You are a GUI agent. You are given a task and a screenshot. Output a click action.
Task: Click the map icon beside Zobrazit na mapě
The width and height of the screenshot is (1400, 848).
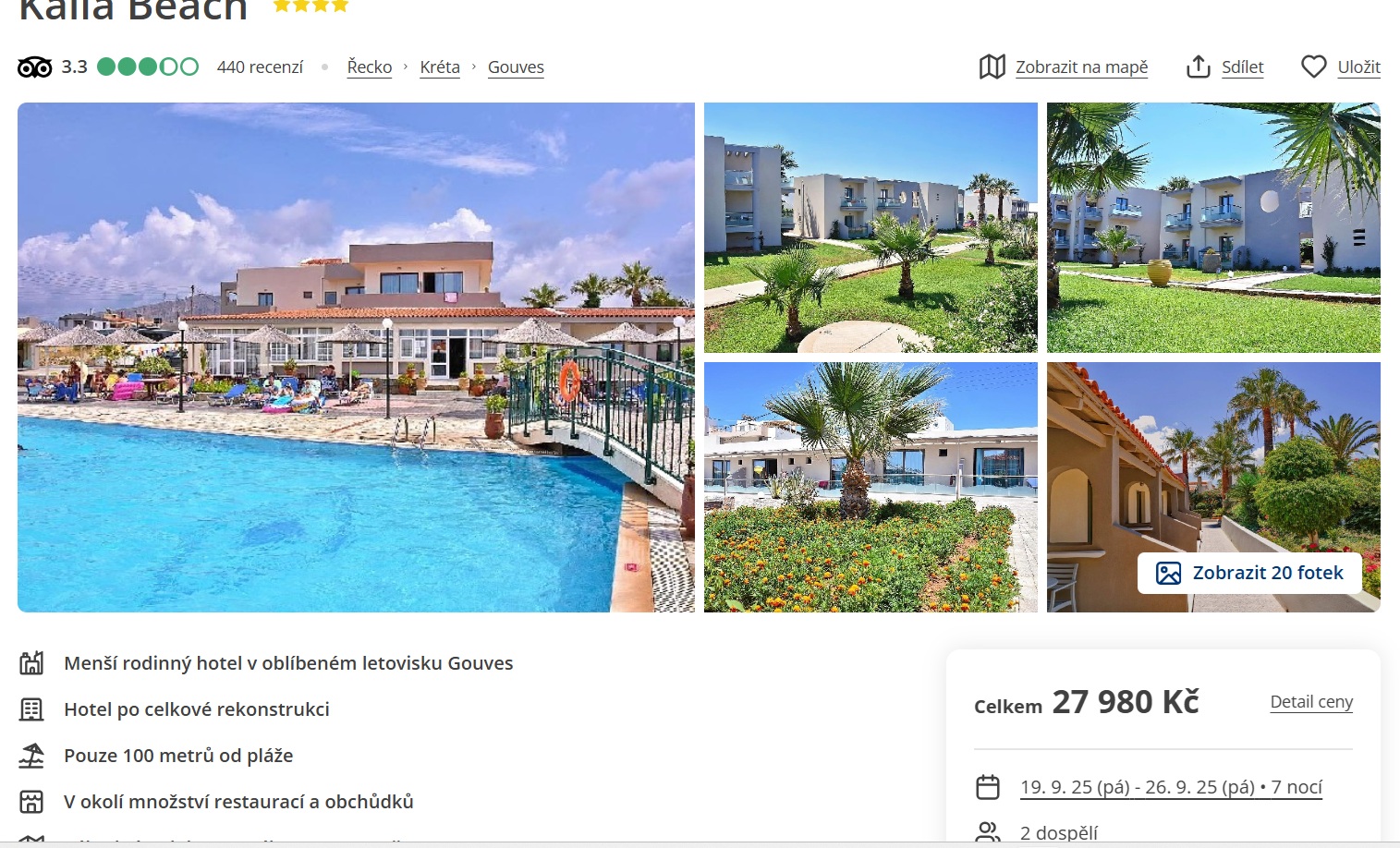(992, 67)
